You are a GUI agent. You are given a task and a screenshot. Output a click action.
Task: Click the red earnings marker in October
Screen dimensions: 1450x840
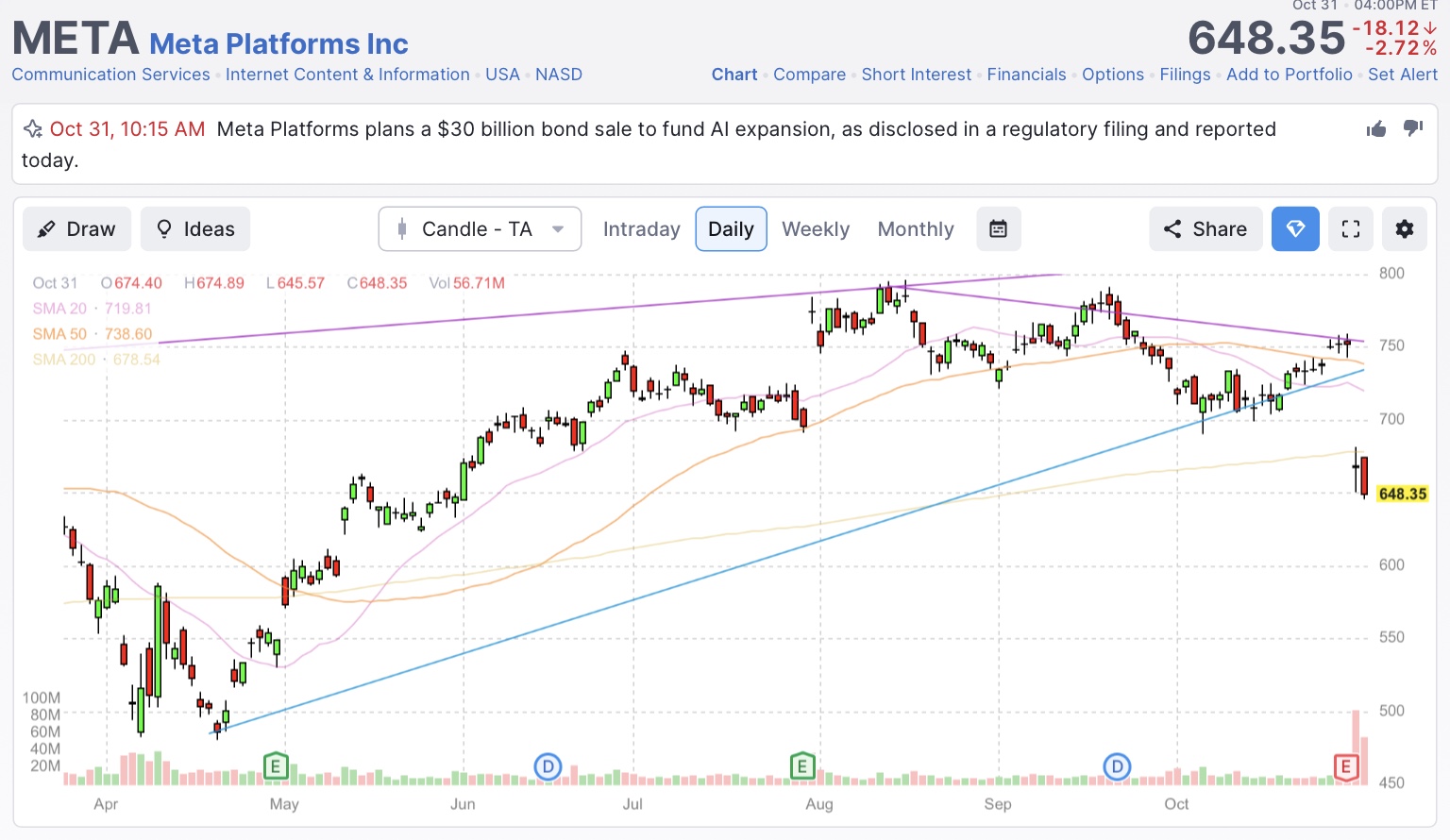1345,766
